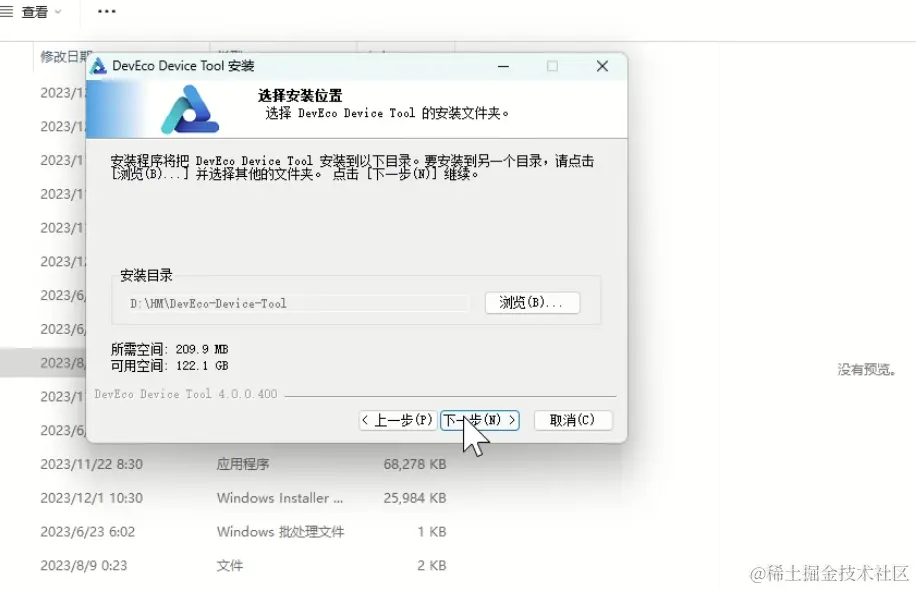Close the DevEco Device Tool installer window
Image resolution: width=916 pixels, height=590 pixels.
coord(602,66)
